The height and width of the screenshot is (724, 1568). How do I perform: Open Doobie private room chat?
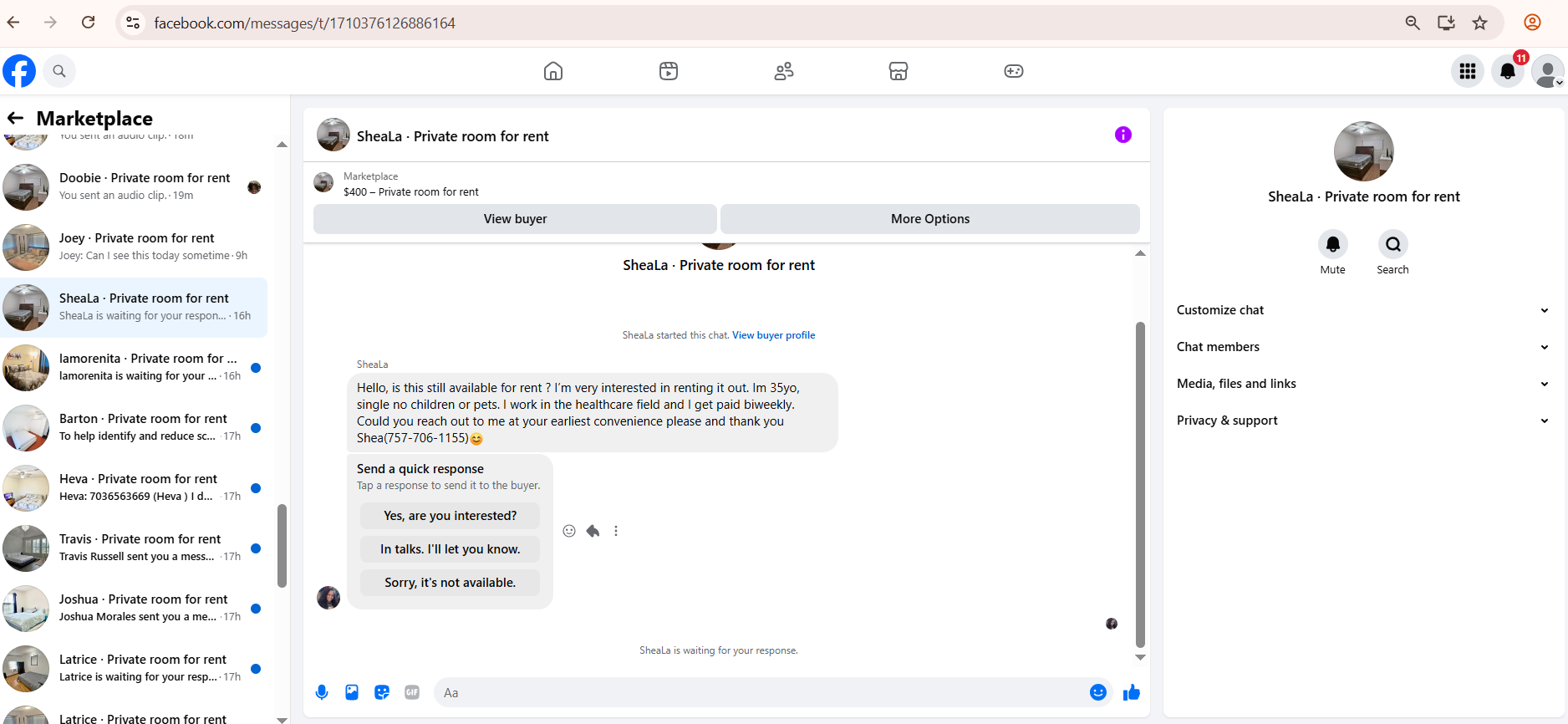(134, 187)
